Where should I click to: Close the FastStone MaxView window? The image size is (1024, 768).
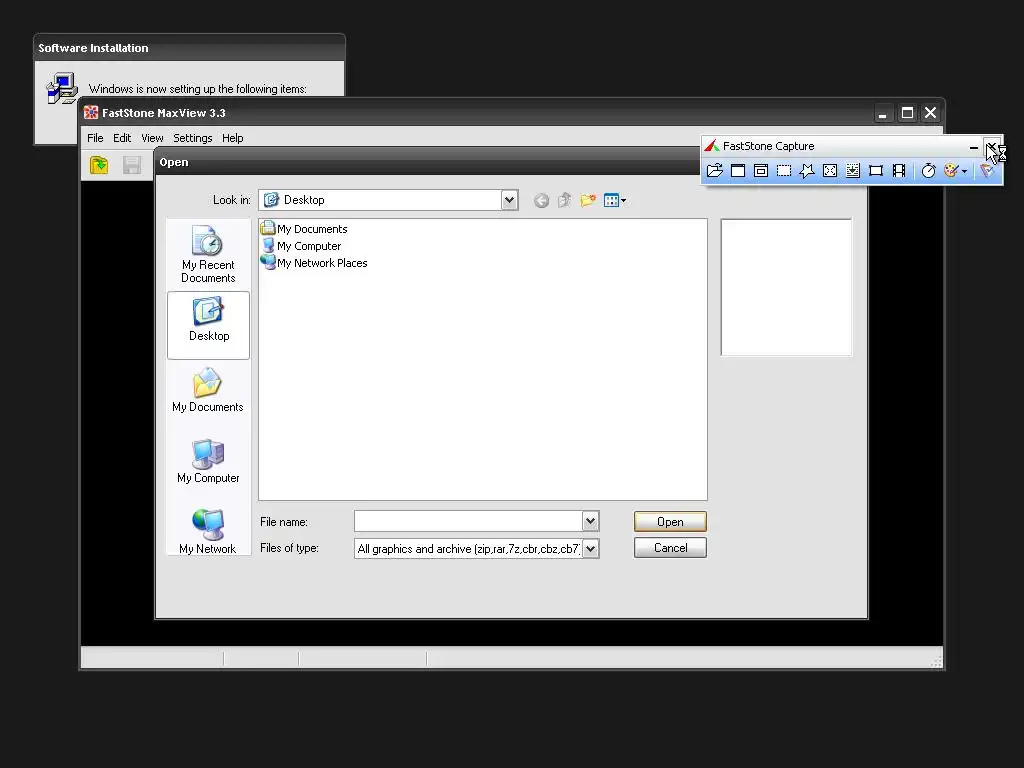[931, 113]
